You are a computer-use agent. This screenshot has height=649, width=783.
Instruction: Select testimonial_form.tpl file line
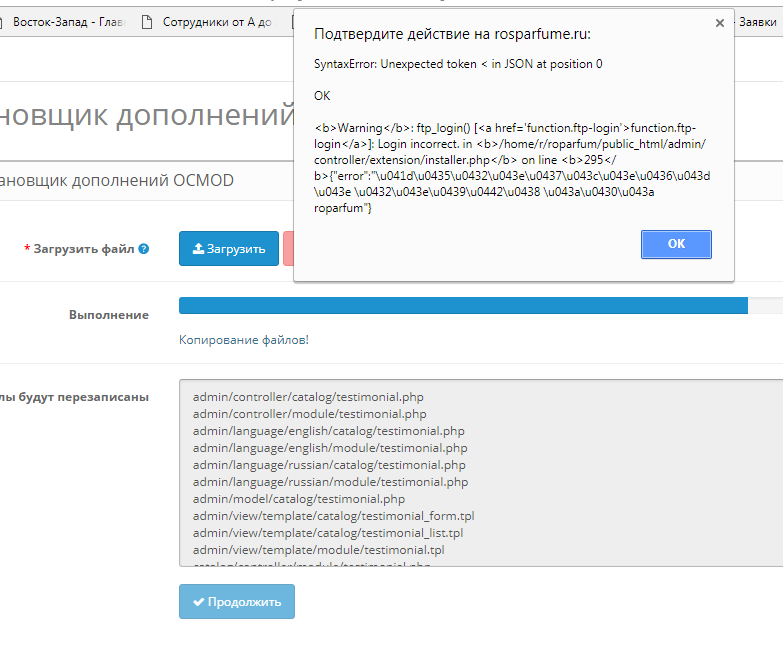click(334, 516)
